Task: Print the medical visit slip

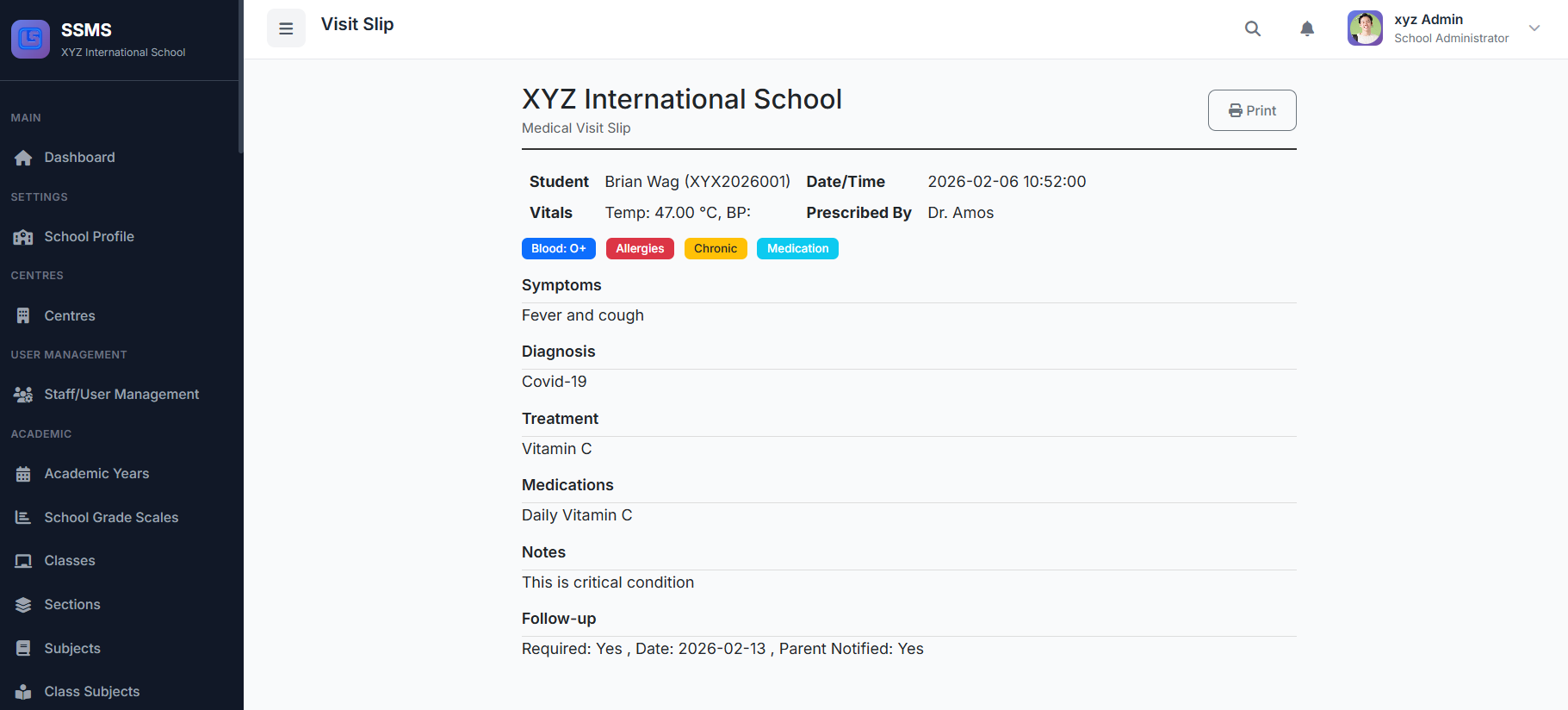Action: click(1251, 110)
